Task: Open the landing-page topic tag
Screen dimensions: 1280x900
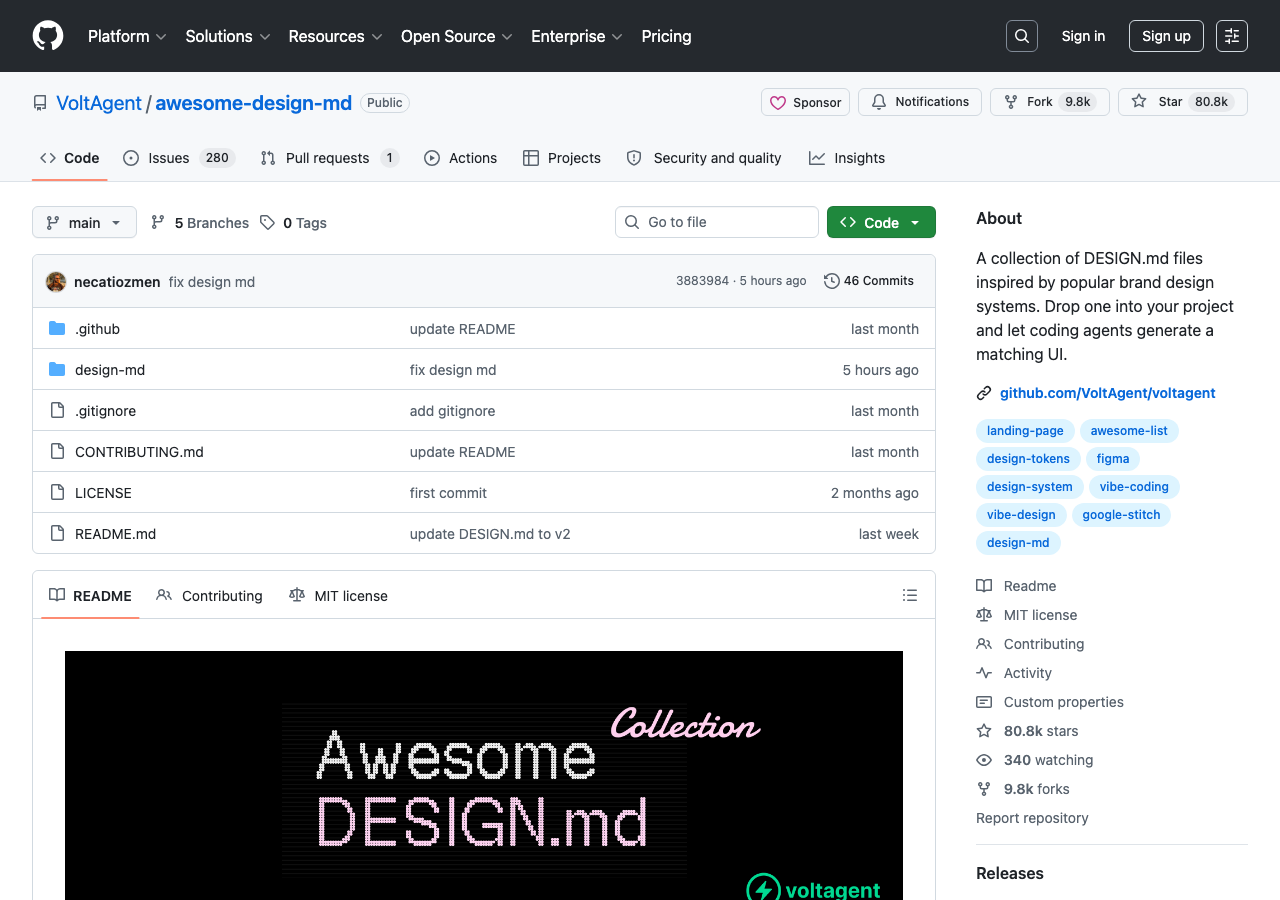Action: (x=1025, y=431)
